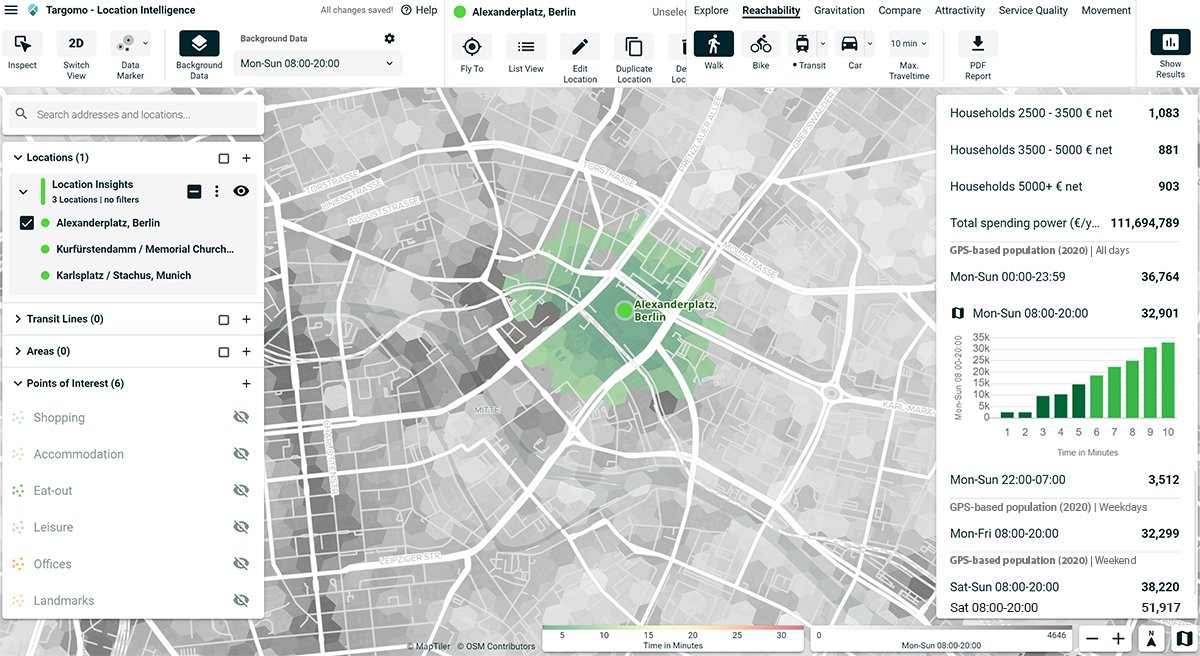Zoom in the map with plus
This screenshot has width=1200, height=656.
pos(1118,638)
